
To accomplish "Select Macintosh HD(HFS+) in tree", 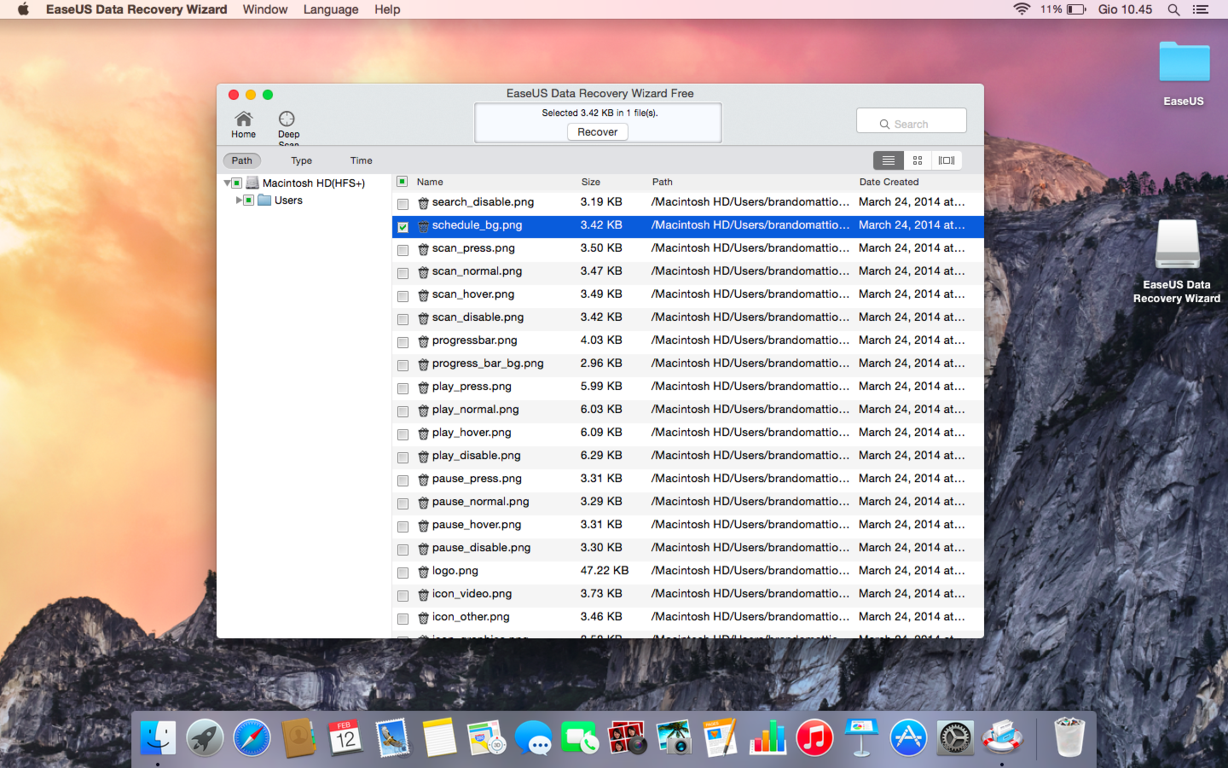I will [313, 183].
